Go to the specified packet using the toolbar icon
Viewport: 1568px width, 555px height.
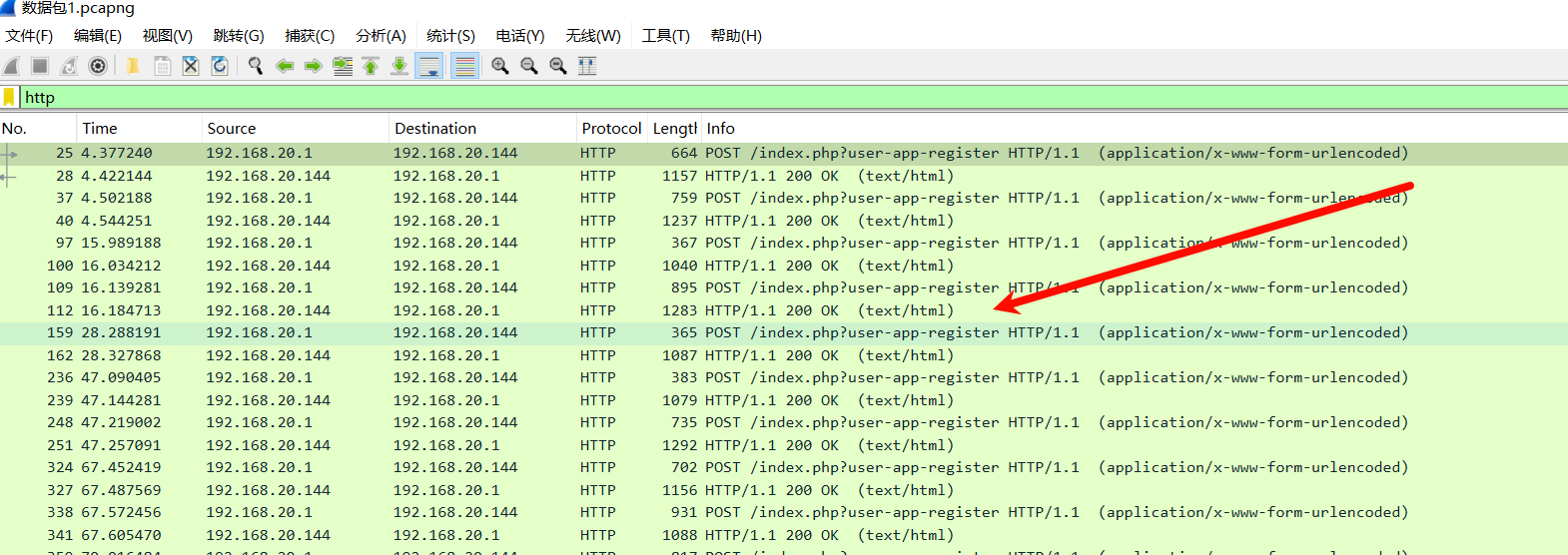(x=343, y=66)
